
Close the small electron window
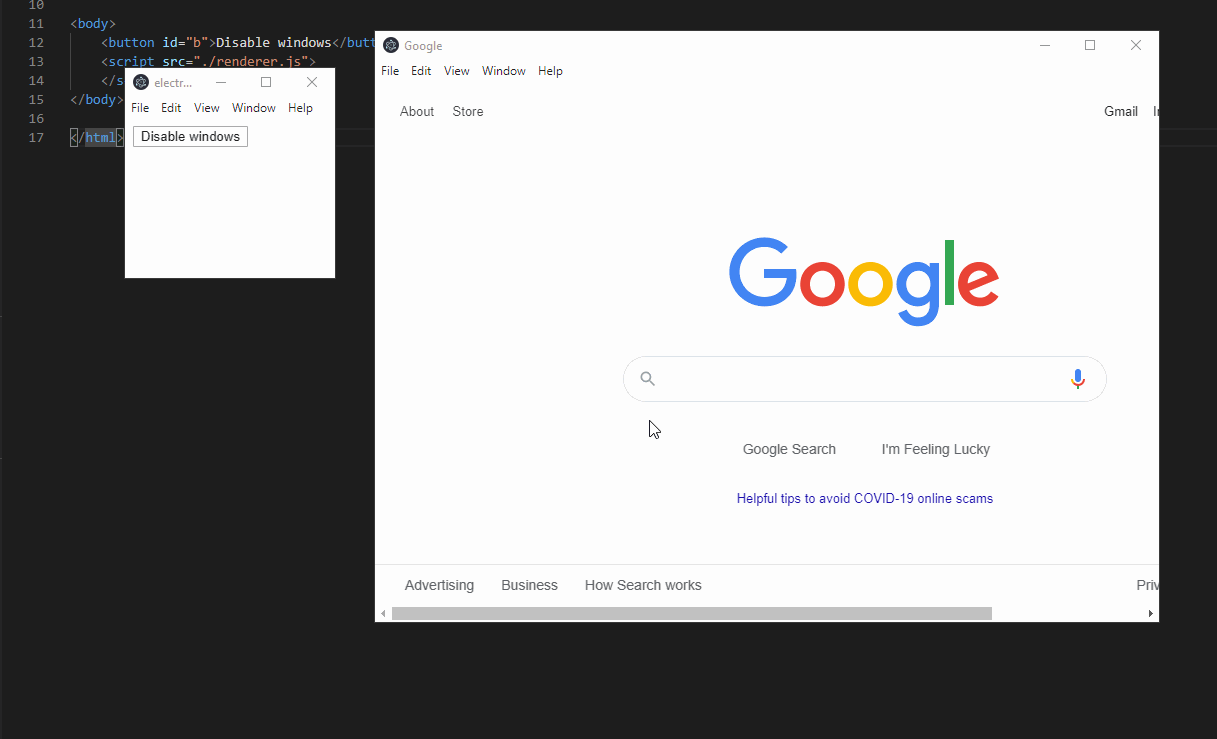tap(312, 82)
